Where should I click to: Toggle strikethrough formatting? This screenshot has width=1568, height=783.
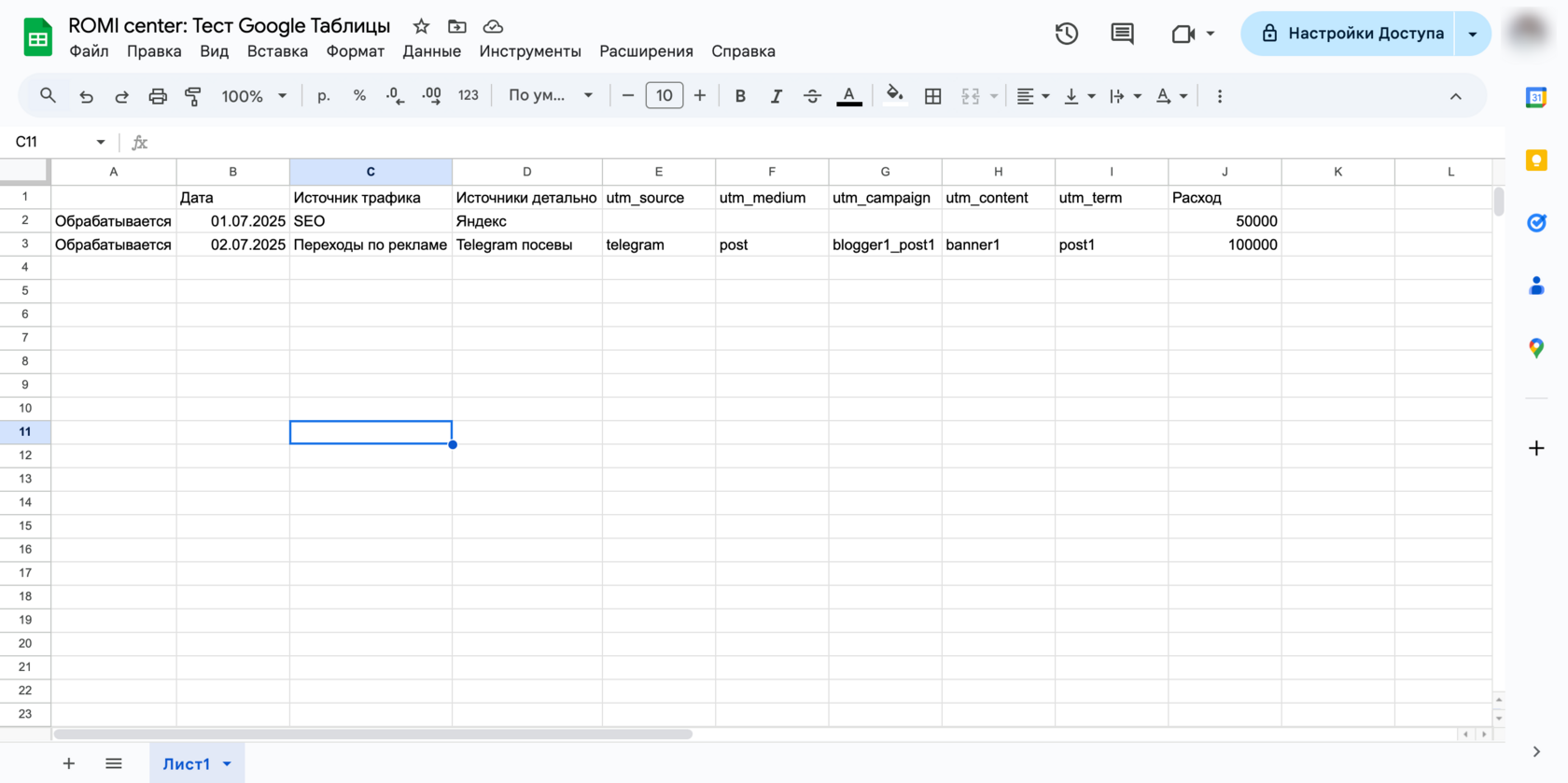click(x=812, y=95)
